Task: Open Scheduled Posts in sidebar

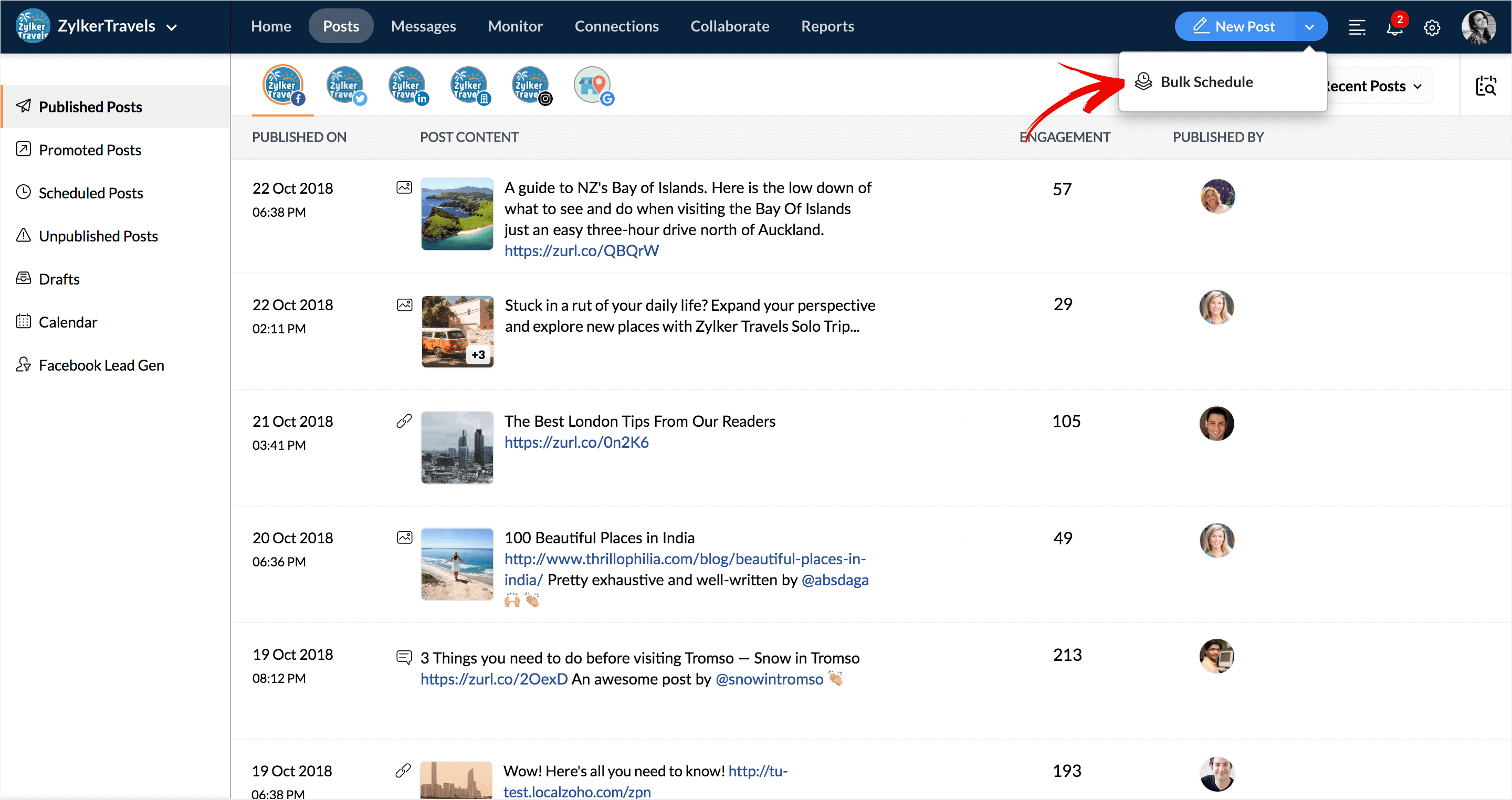Action: 115,193
